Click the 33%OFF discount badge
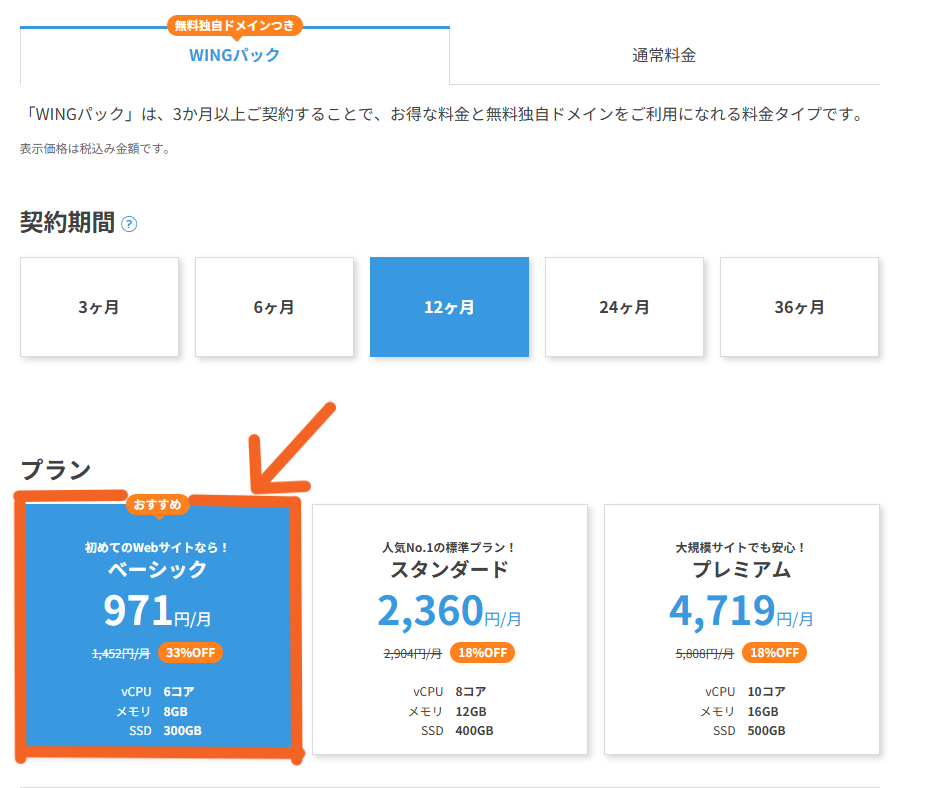 coord(190,653)
